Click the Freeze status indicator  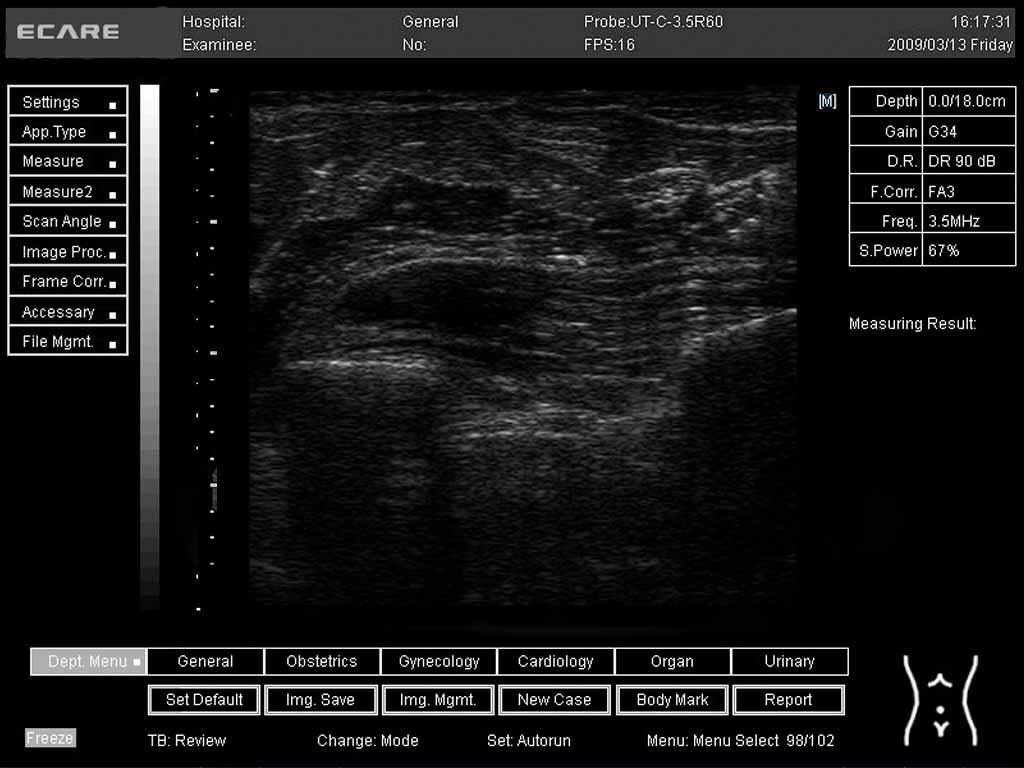[x=50, y=738]
